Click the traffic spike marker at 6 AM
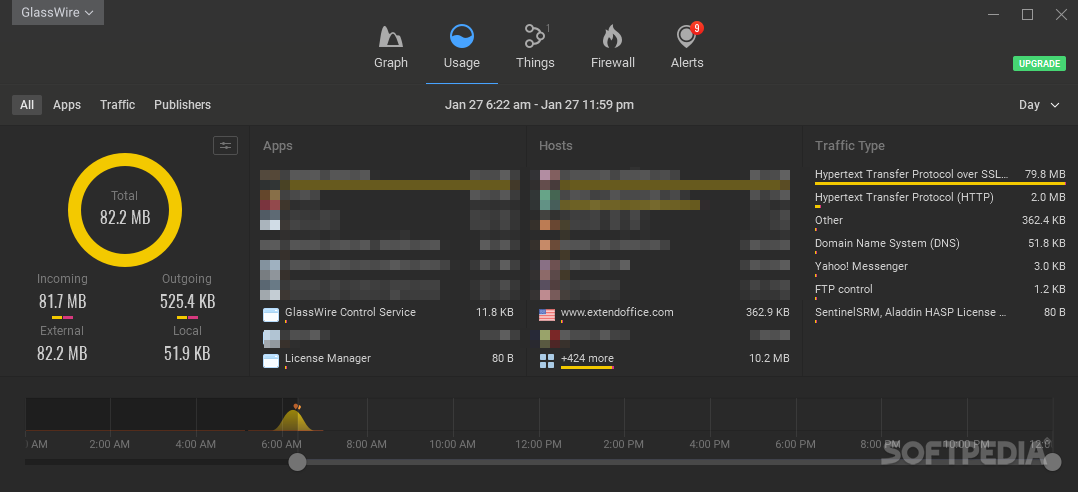The height and width of the screenshot is (492, 1078). (x=297, y=407)
